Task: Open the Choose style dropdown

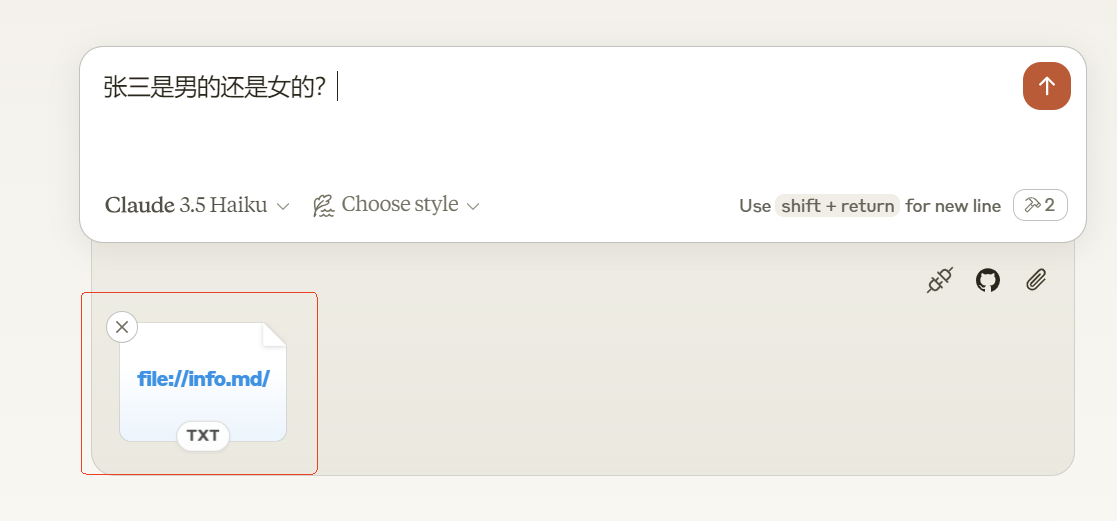Action: (x=399, y=205)
